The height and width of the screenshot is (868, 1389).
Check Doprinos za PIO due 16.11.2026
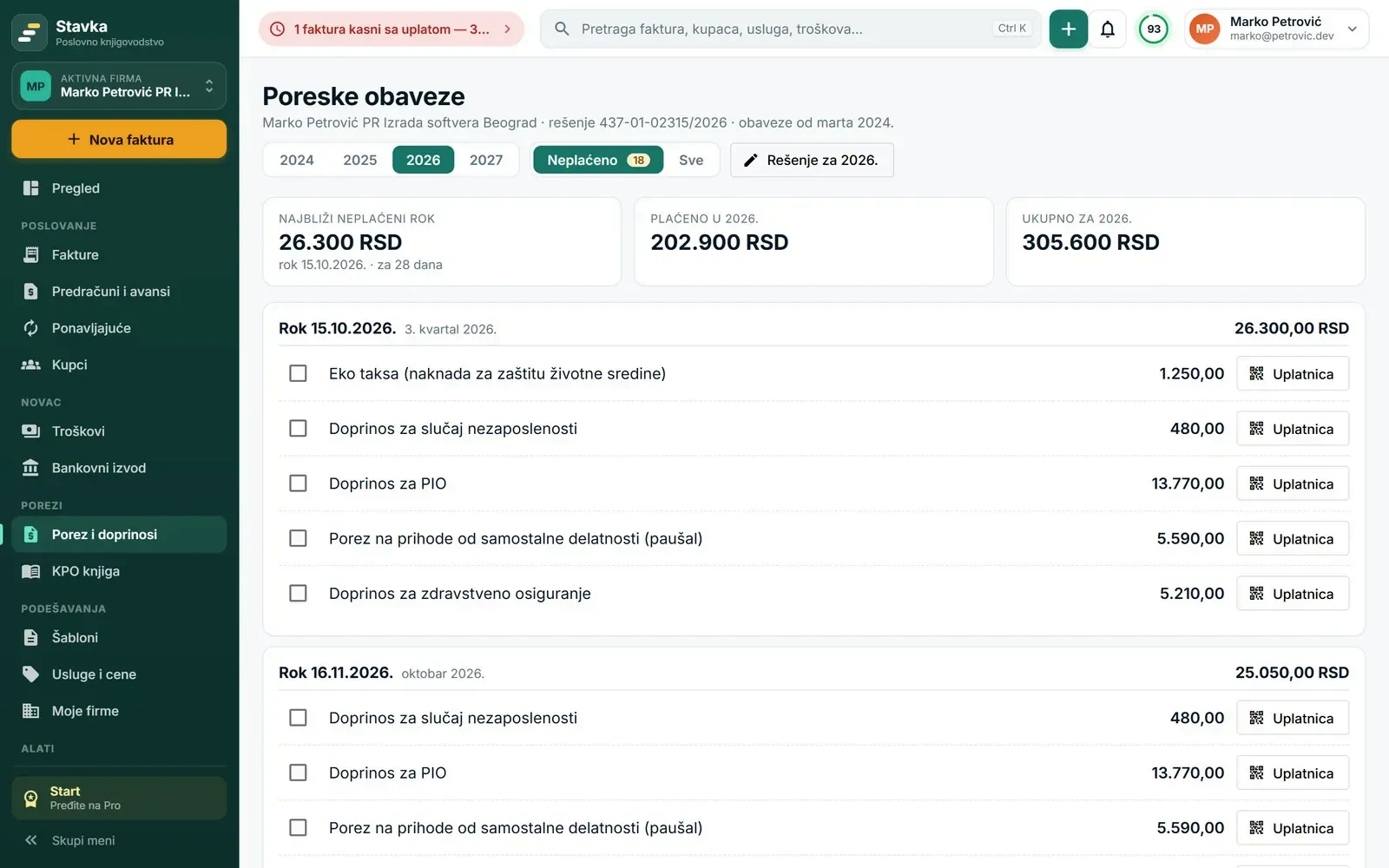tap(298, 773)
